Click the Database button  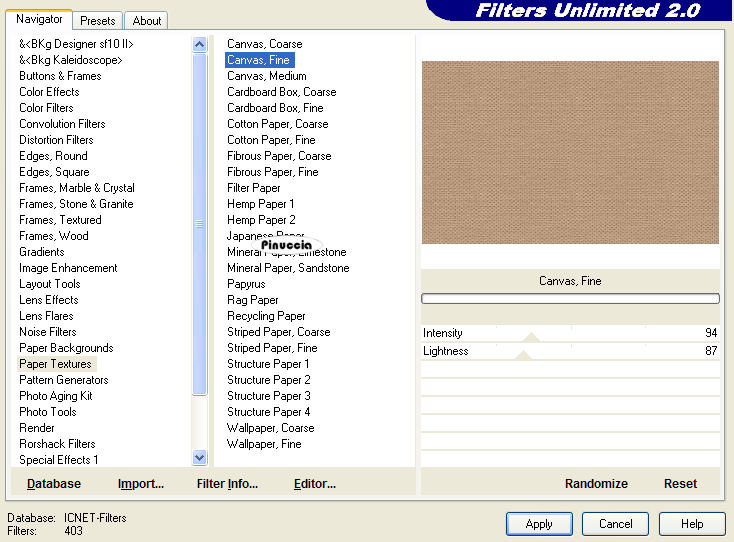54,483
